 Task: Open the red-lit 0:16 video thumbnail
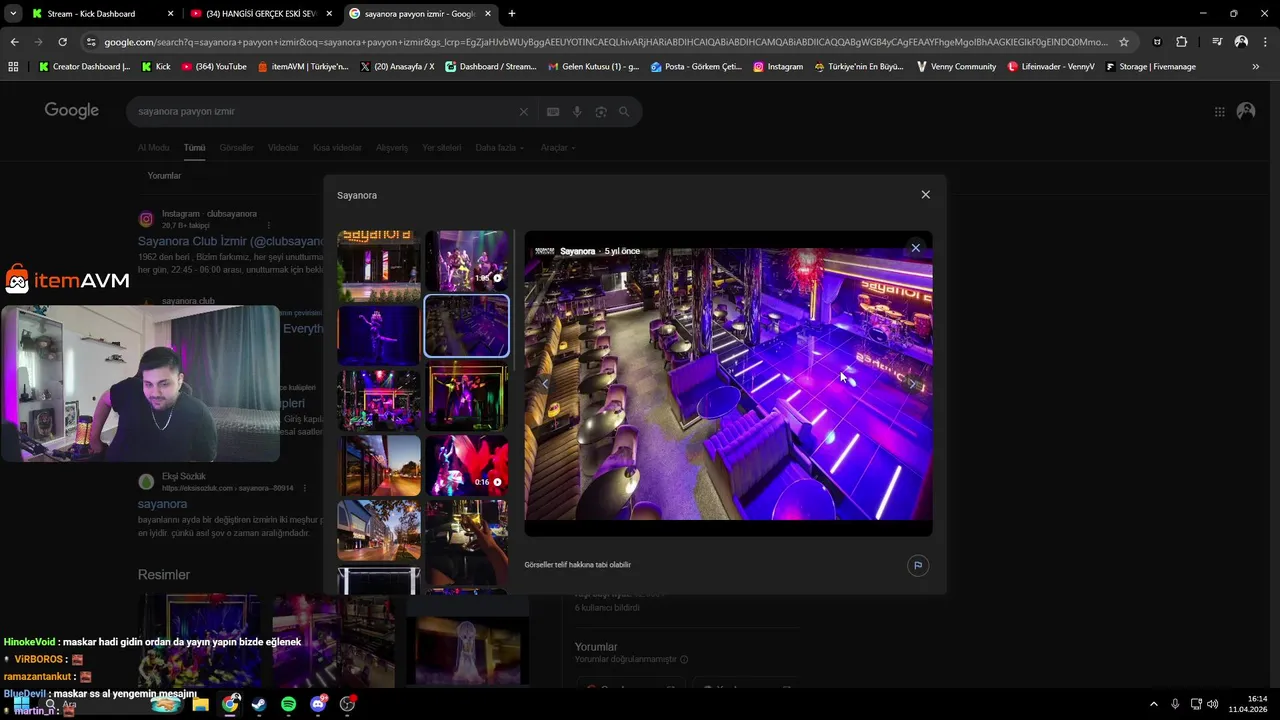(467, 465)
